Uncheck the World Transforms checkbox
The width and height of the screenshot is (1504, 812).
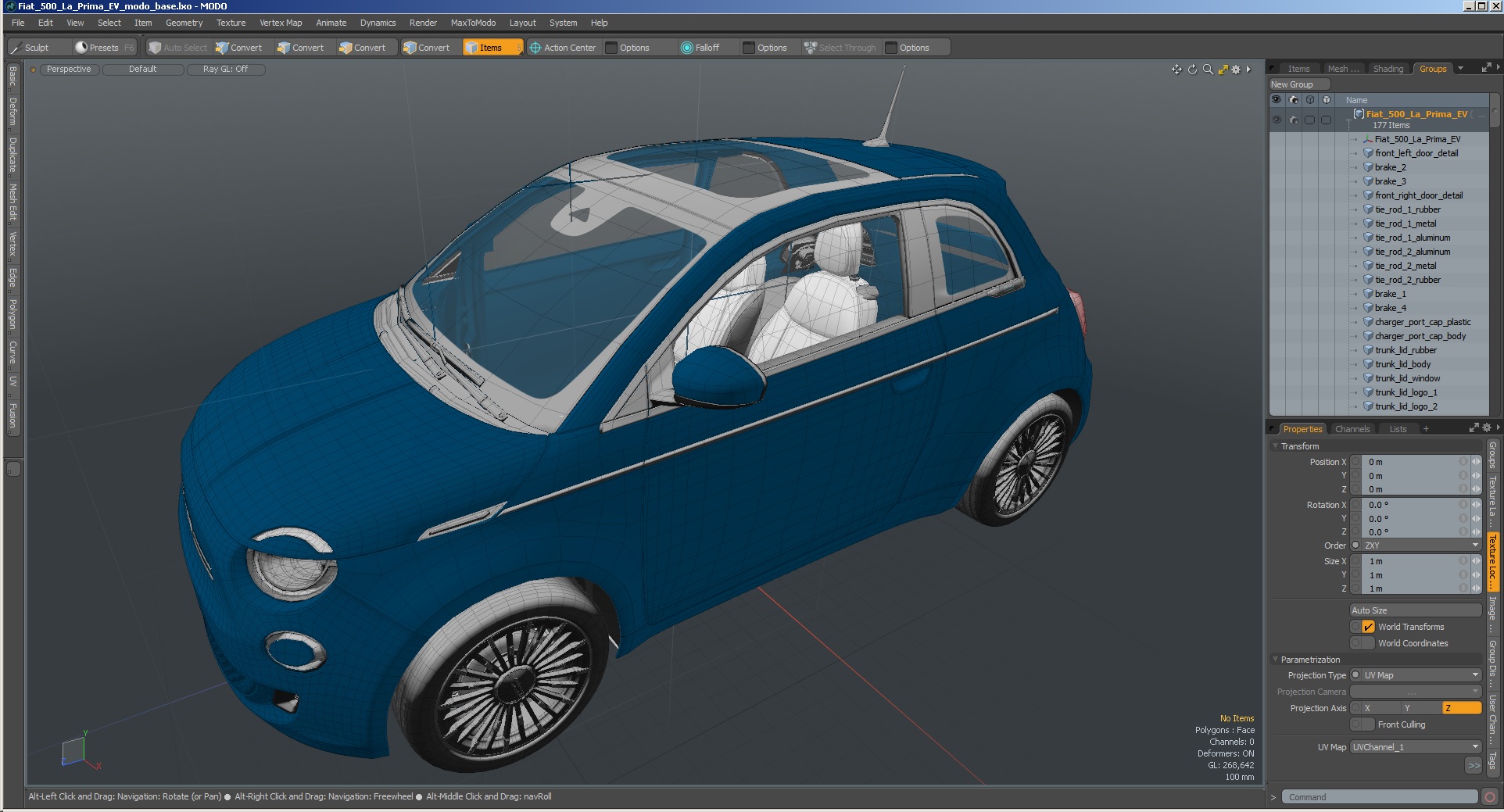coord(1368,627)
